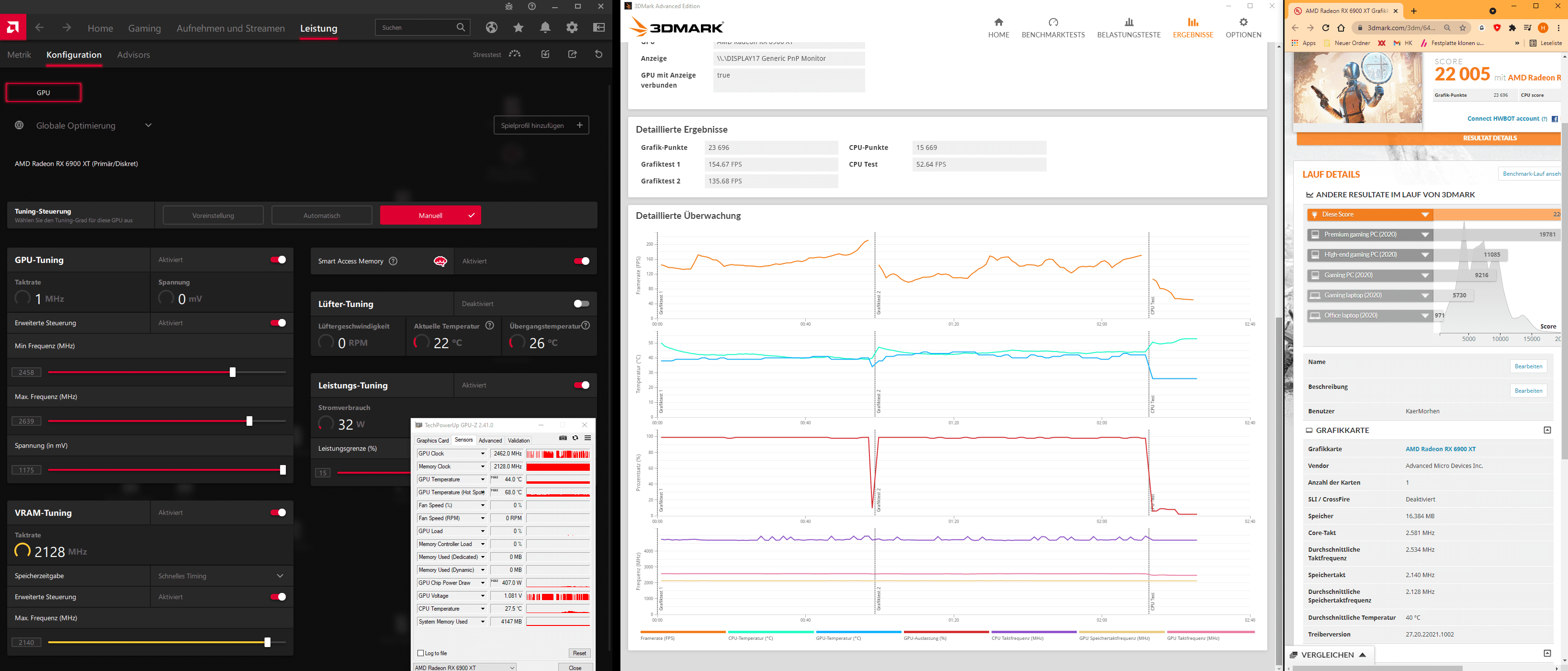This screenshot has width=1568, height=671.
Task: Open the sidebar layout icon in Radeon Software
Action: (599, 27)
